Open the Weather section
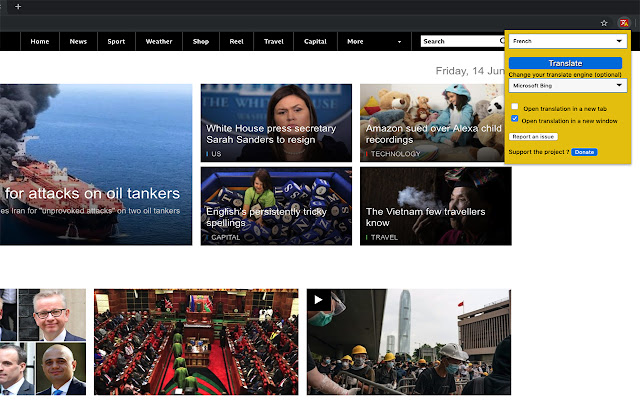Image resolution: width=640 pixels, height=400 pixels. click(159, 41)
